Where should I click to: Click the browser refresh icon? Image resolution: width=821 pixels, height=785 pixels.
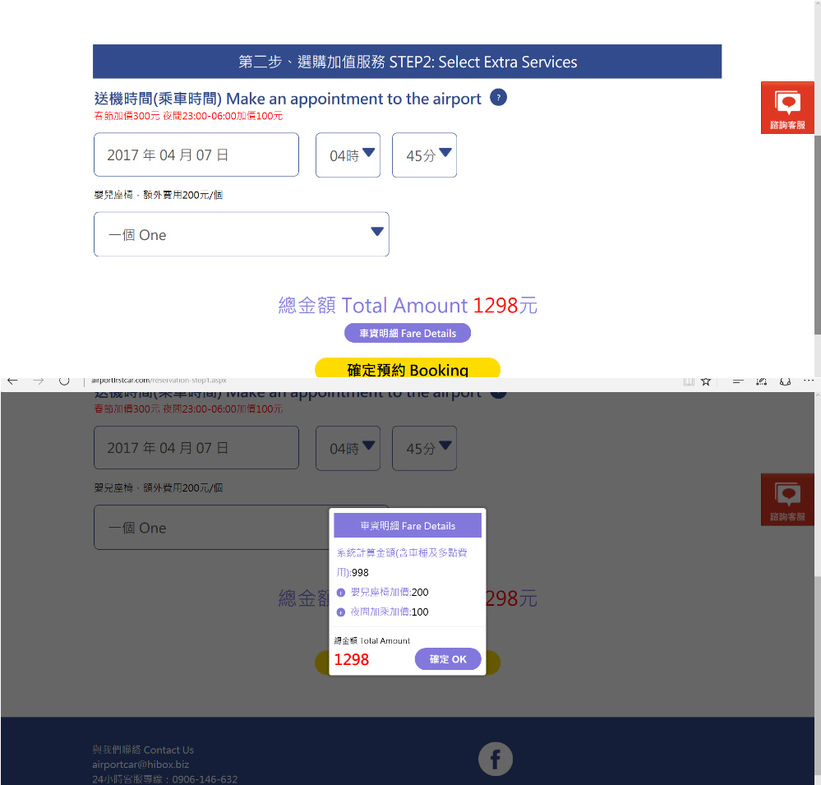tap(63, 381)
